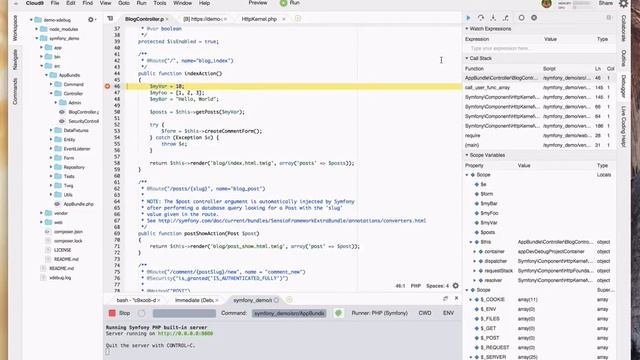Click the Runner: PHP (Symfony) selector
The image size is (640, 360).
[x=380, y=313]
